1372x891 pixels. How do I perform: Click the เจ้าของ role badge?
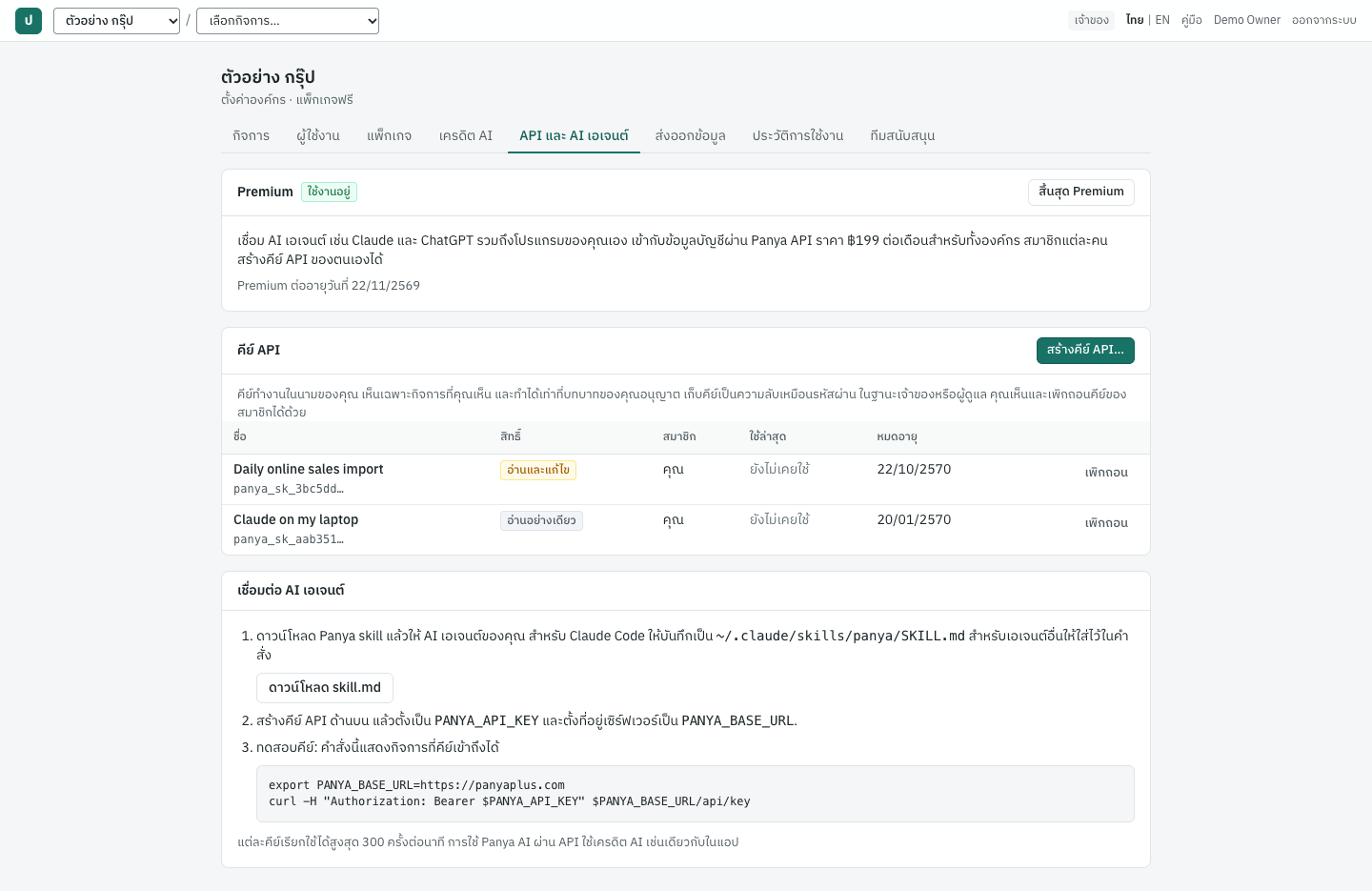tap(1091, 20)
